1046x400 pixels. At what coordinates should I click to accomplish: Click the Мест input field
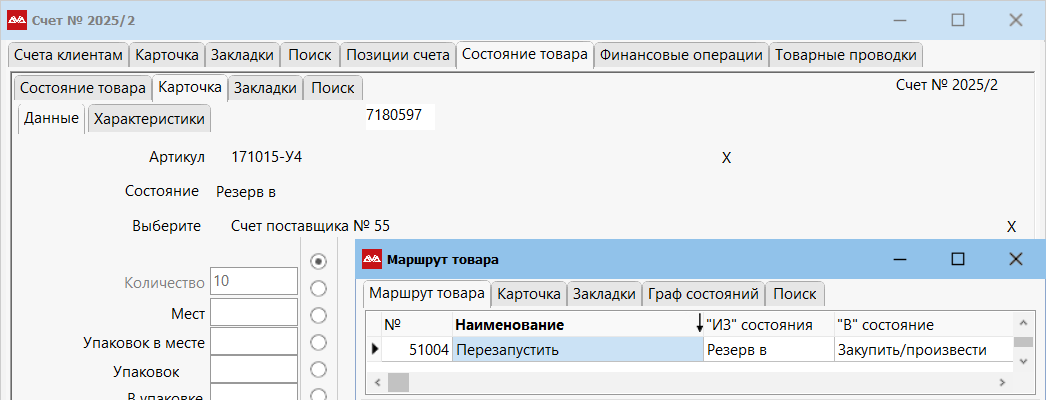[253, 313]
